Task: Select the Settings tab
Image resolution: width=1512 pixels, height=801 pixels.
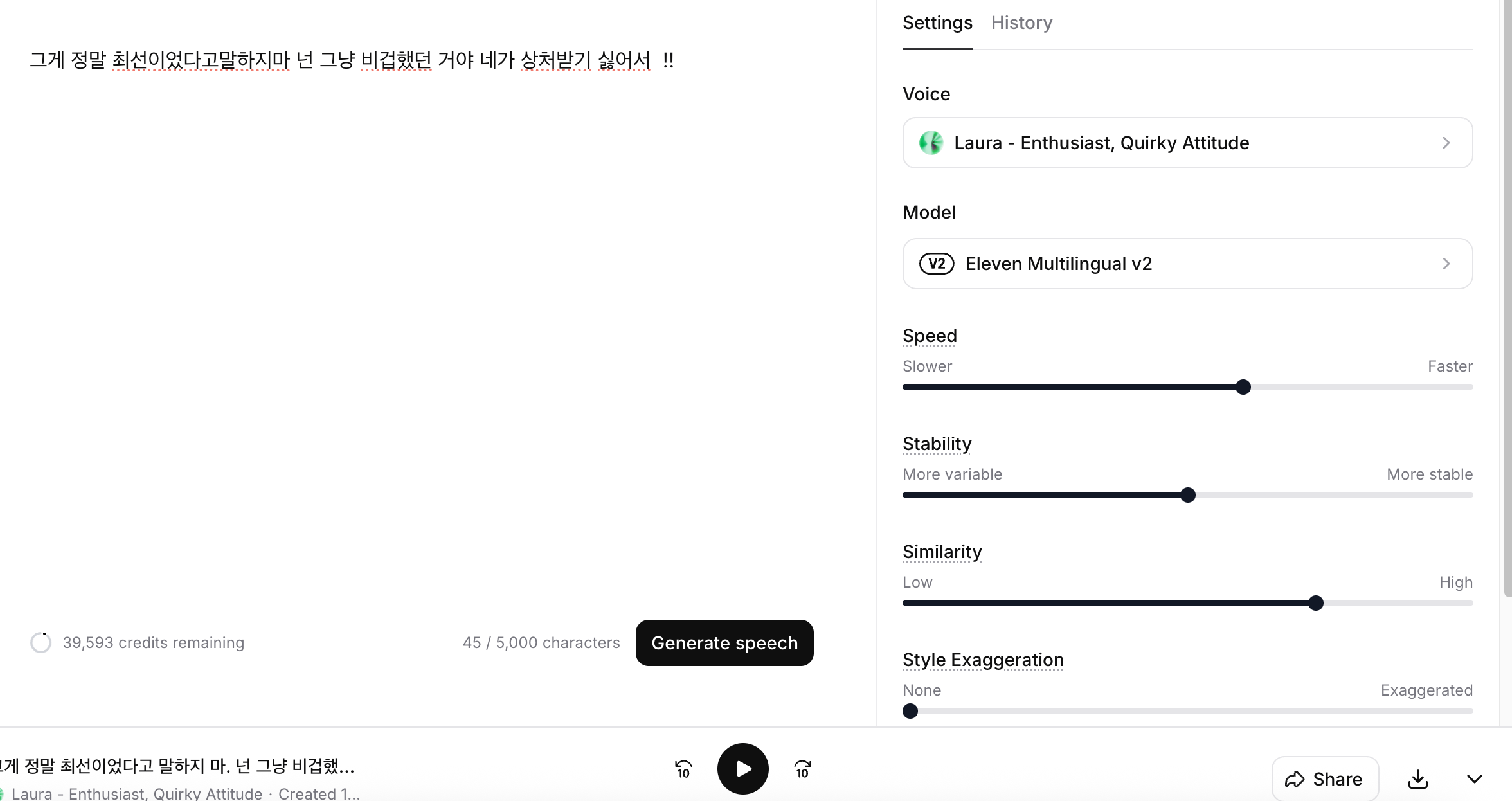Action: tap(937, 23)
